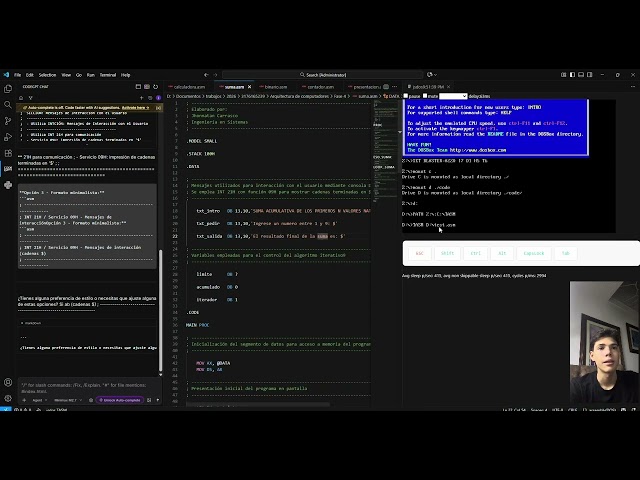The width and height of the screenshot is (640, 480).
Task: Check the mute checkbox in jsdos panel
Action: 425,96
